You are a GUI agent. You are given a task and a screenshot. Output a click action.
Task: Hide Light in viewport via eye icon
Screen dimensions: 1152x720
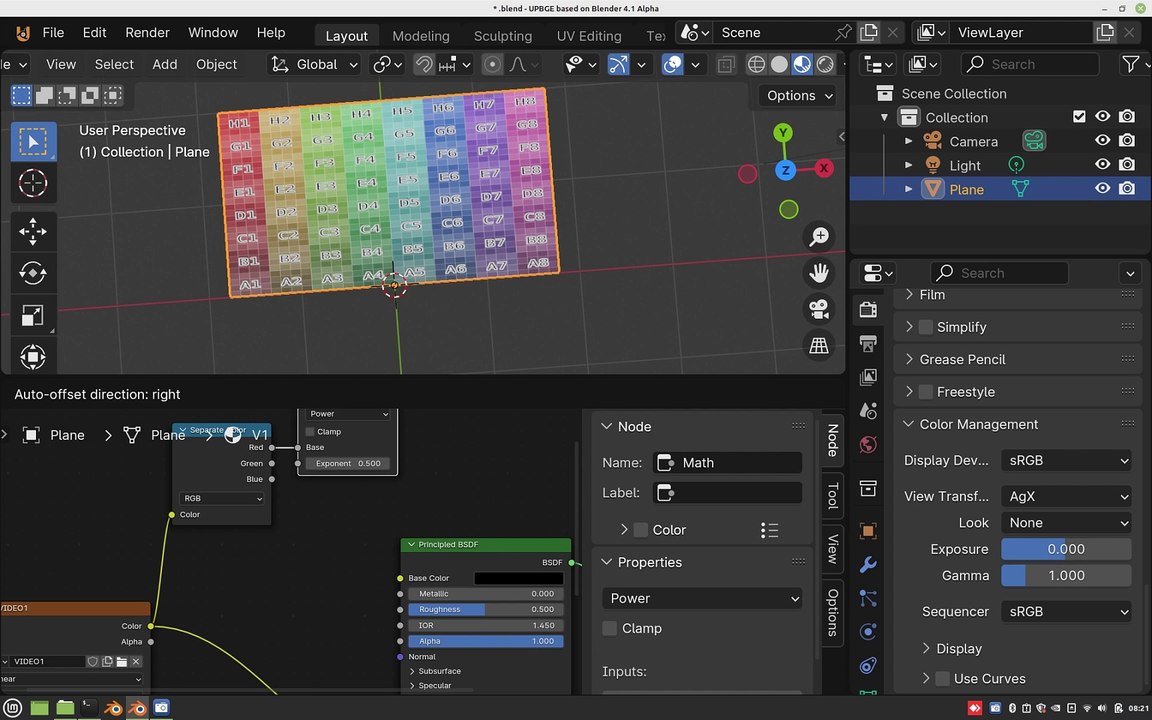pyautogui.click(x=1103, y=165)
